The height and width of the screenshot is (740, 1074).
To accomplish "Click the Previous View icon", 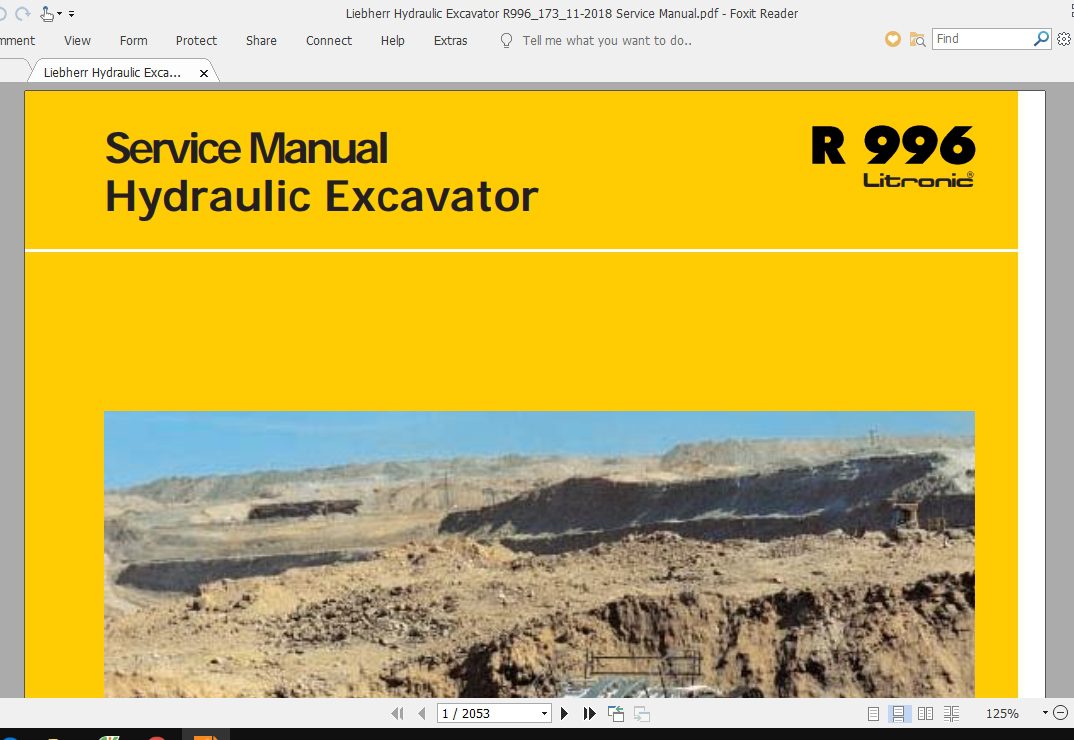I will pyautogui.click(x=616, y=713).
